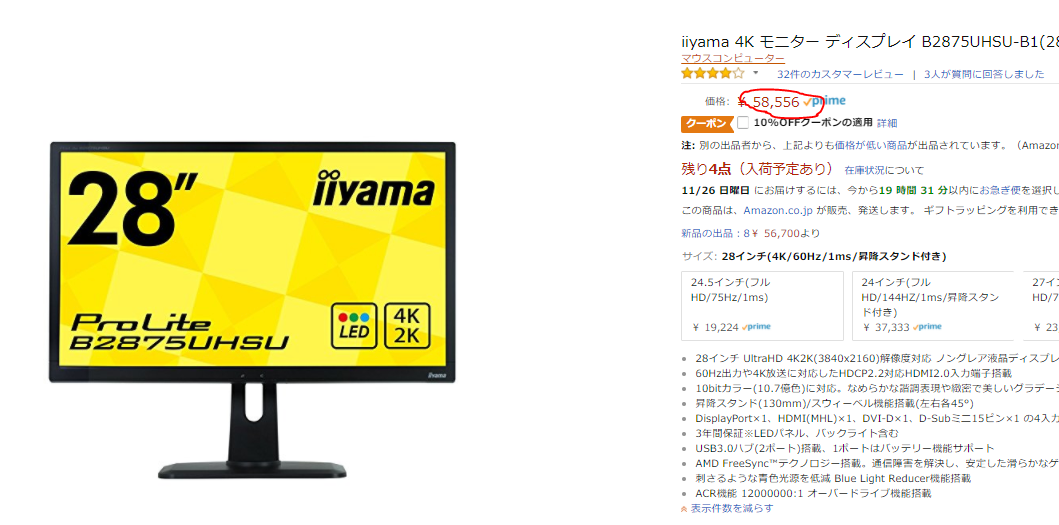Click 在庫状況 stock status link

(864, 170)
